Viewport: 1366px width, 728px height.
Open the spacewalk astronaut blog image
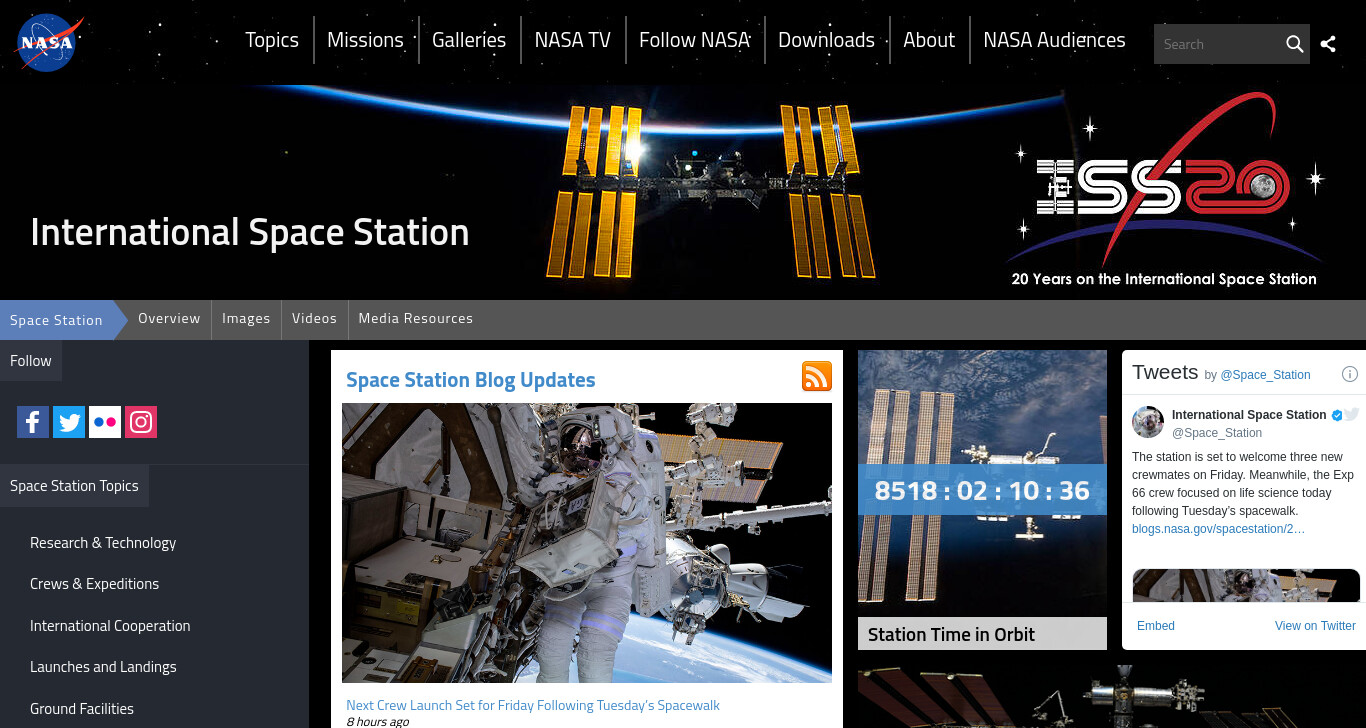587,543
